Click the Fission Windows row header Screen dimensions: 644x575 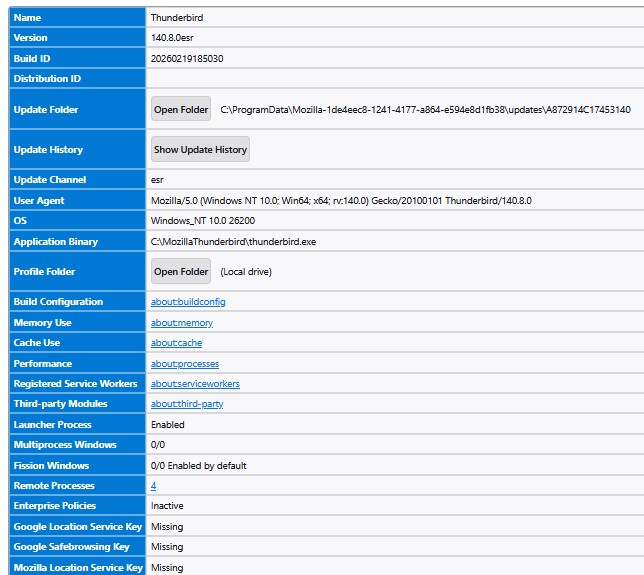(x=77, y=465)
